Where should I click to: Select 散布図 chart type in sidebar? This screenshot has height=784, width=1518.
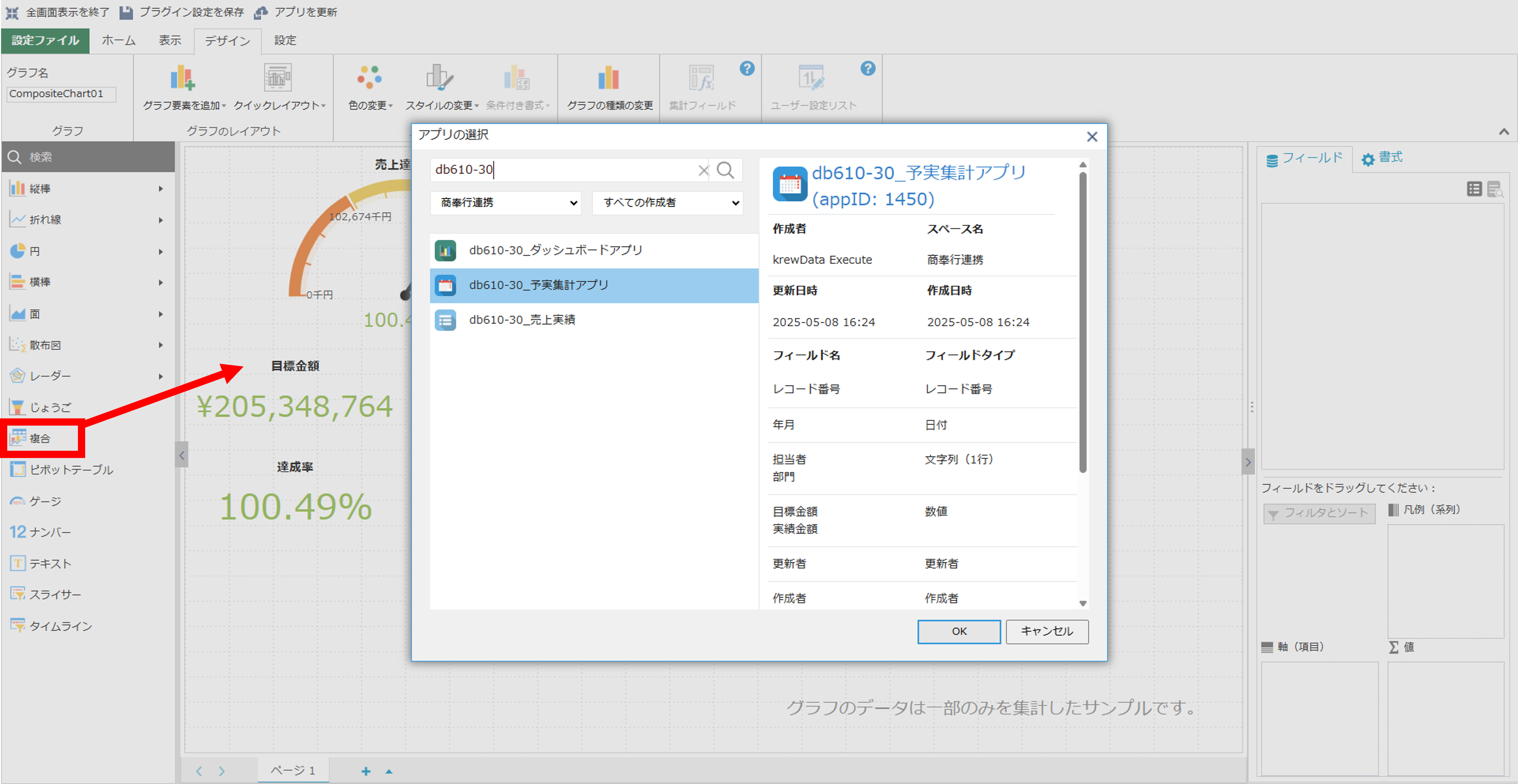87,345
